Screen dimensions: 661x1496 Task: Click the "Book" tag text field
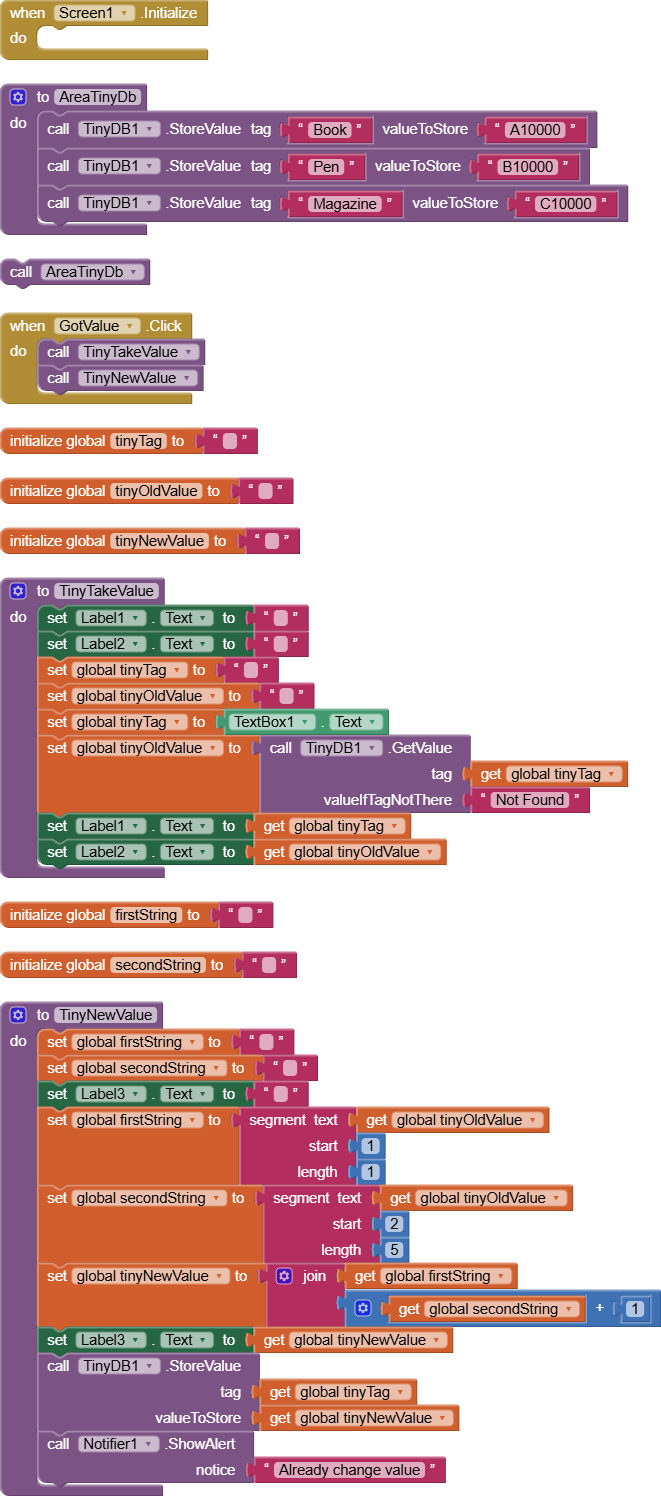point(329,130)
